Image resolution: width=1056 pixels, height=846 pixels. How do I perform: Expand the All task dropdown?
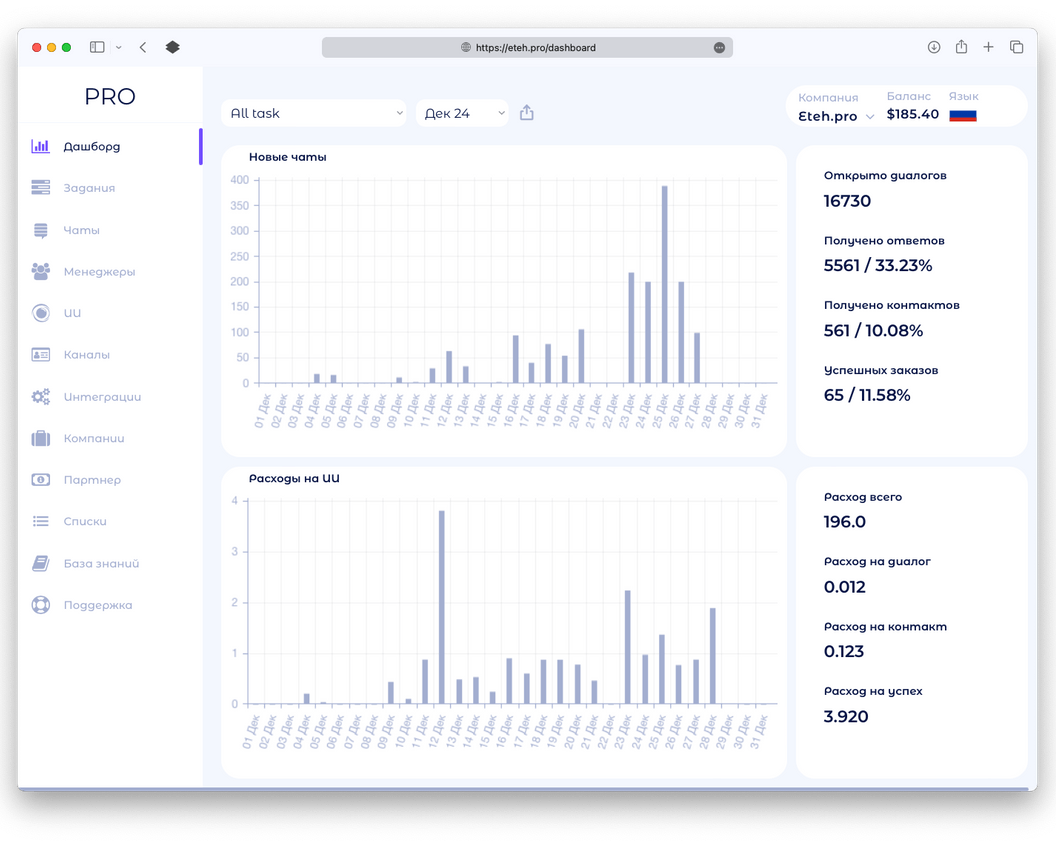(313, 113)
